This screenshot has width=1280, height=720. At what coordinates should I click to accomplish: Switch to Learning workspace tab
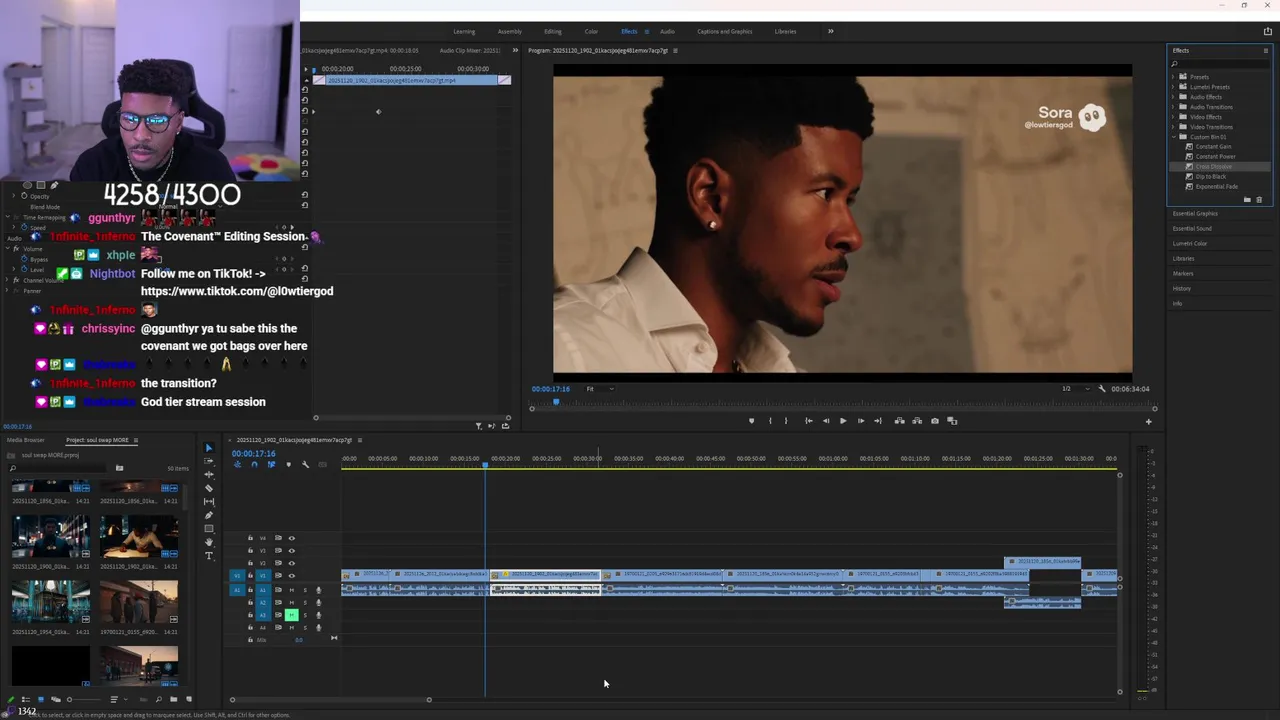coord(464,31)
